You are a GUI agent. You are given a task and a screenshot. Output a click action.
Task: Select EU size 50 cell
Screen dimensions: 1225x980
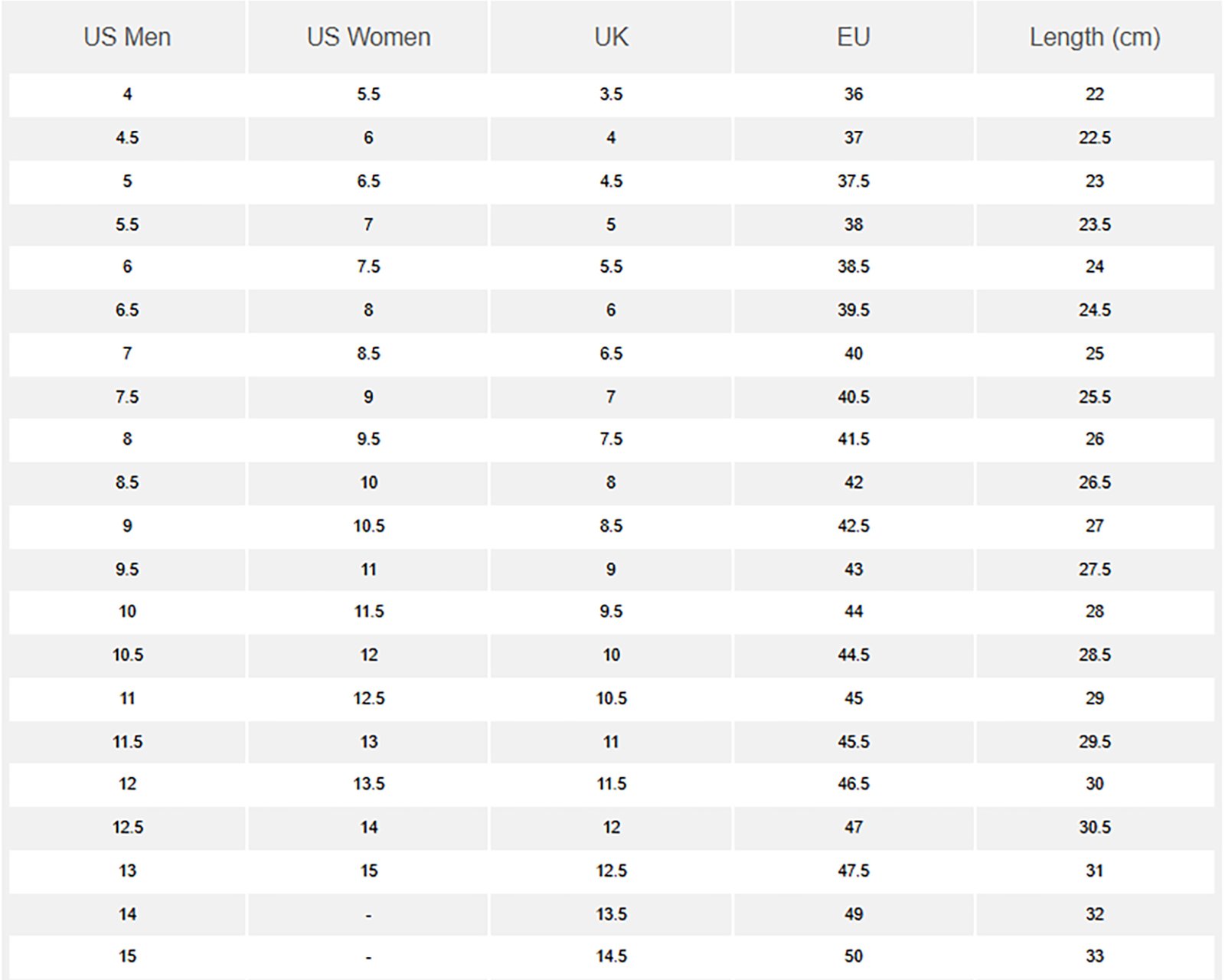[853, 956]
